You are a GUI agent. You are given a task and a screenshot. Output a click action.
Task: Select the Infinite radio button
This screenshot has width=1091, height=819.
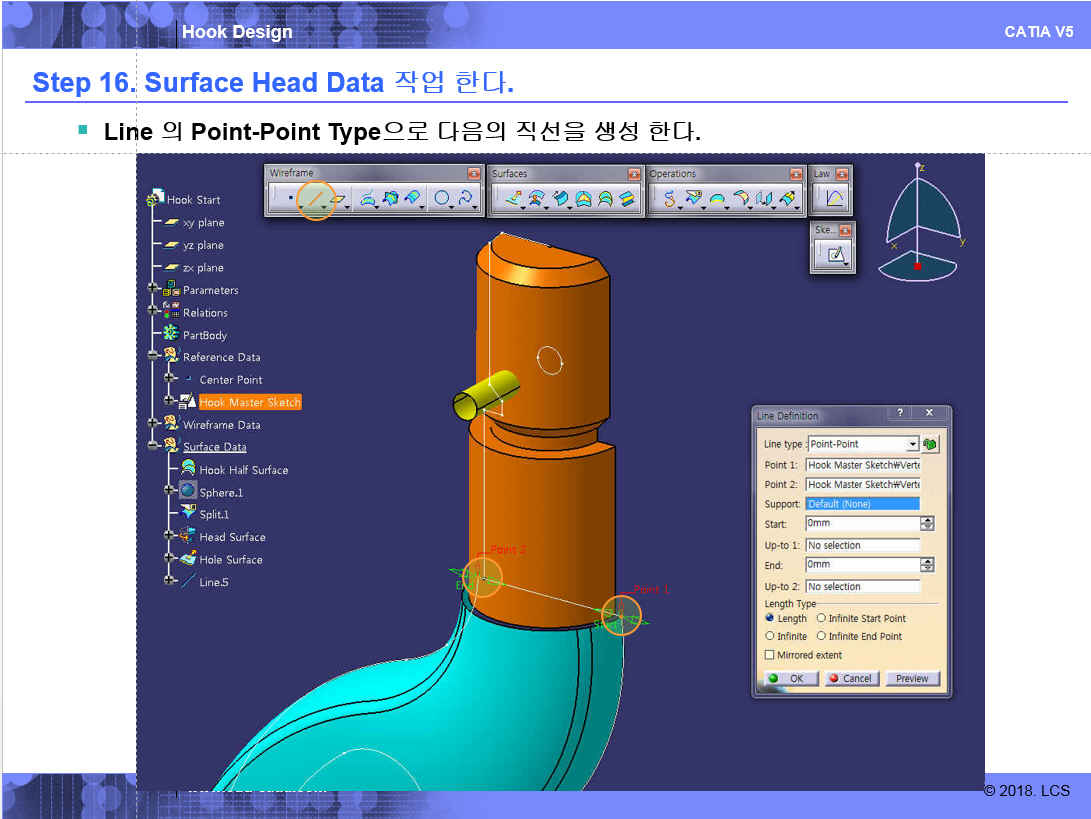click(x=770, y=636)
